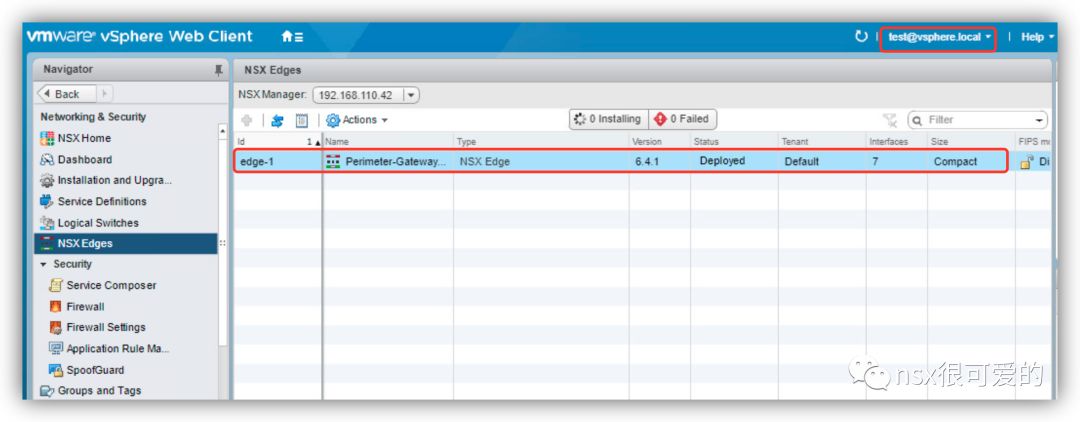This screenshot has height=422, width=1080.
Task: Click the NSX Edges icon in the sidebar
Action: [x=47, y=244]
